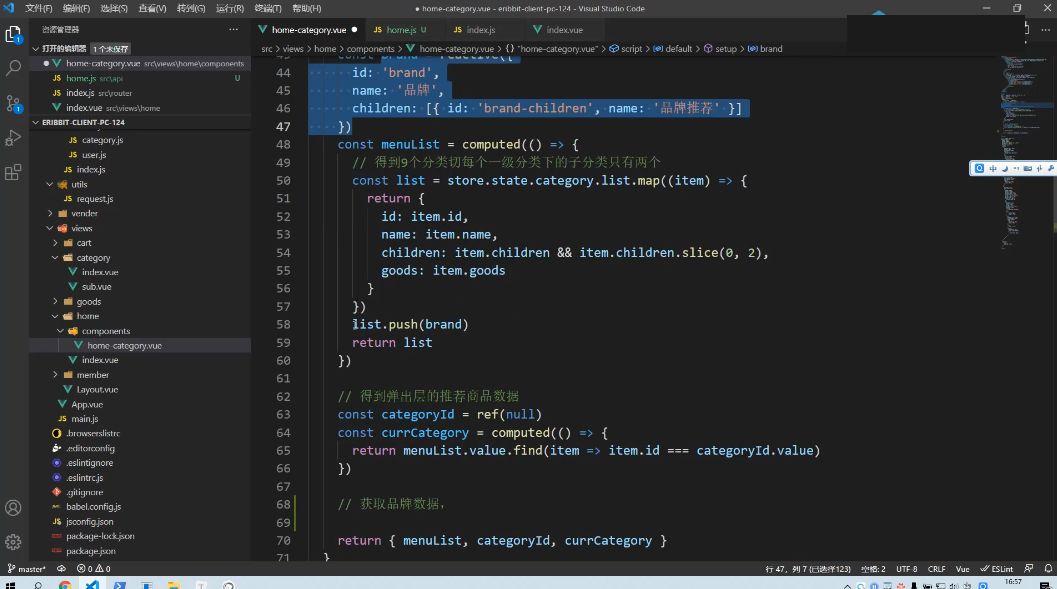Open the Source Control view

pyautogui.click(x=13, y=103)
